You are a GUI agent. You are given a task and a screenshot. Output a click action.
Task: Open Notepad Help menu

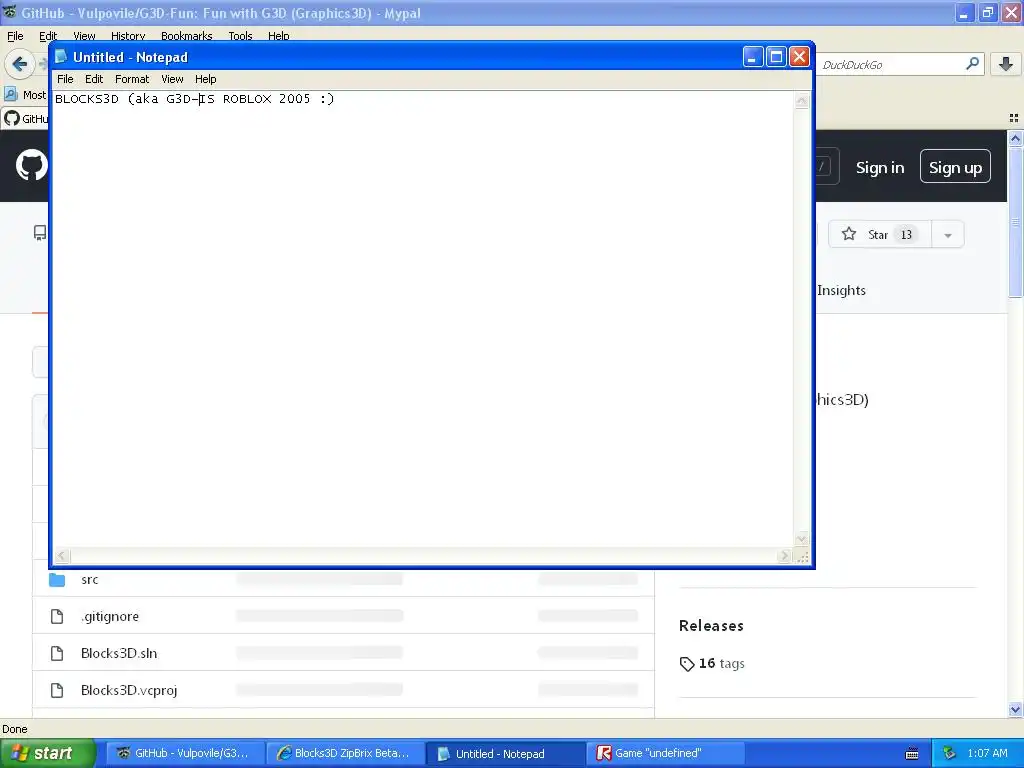pos(206,79)
